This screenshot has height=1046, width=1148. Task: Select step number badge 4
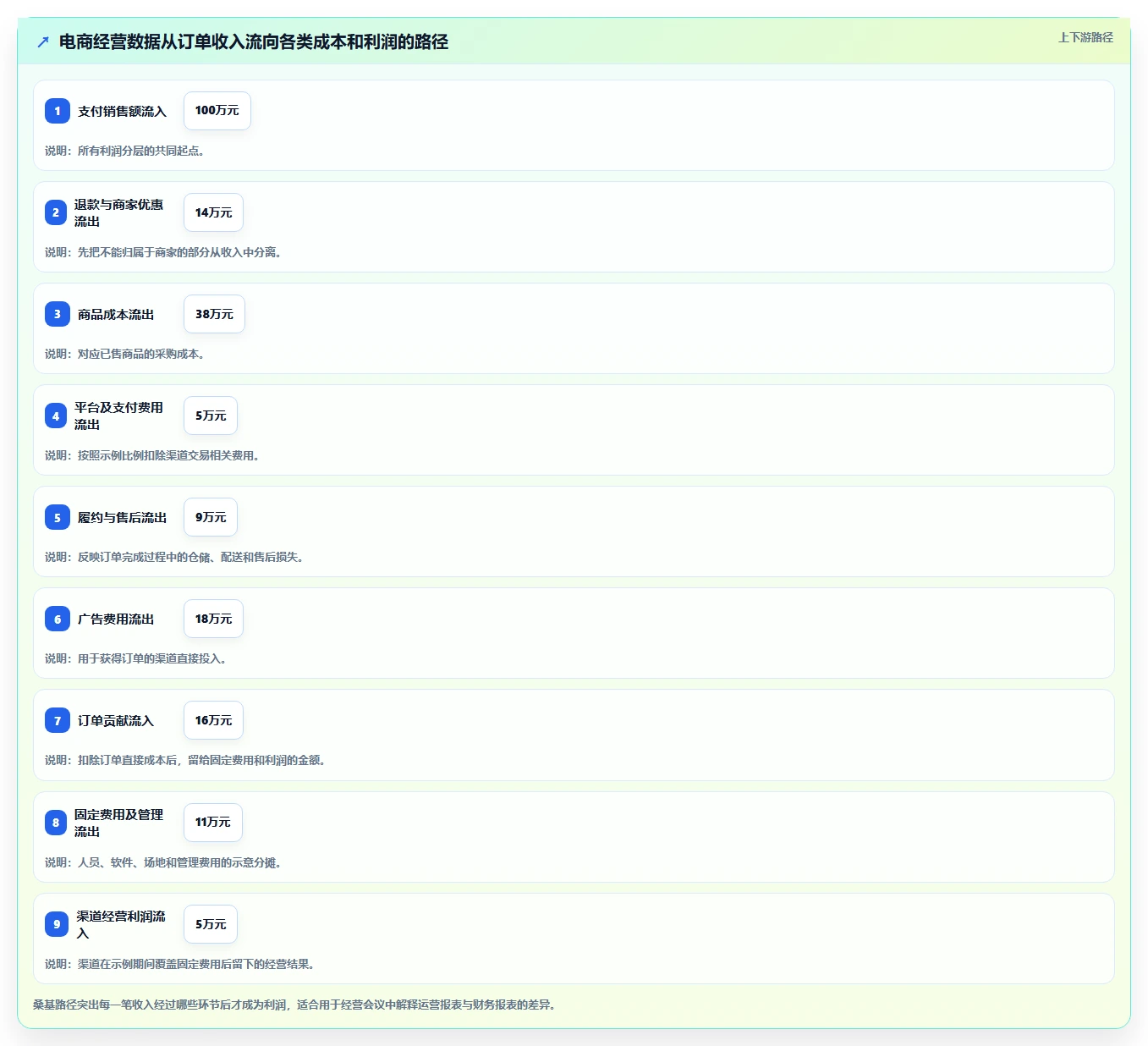[56, 416]
